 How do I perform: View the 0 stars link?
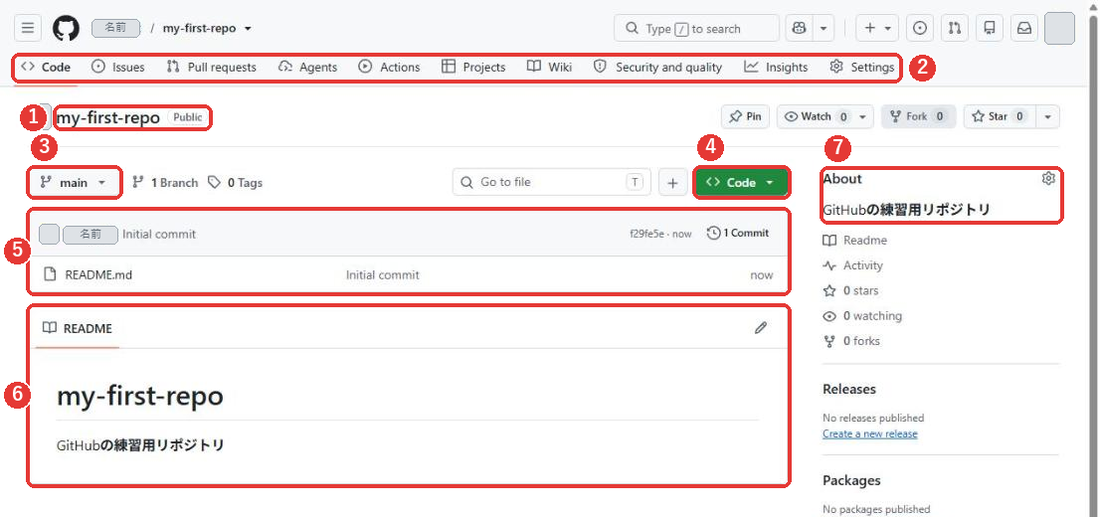[x=851, y=291]
